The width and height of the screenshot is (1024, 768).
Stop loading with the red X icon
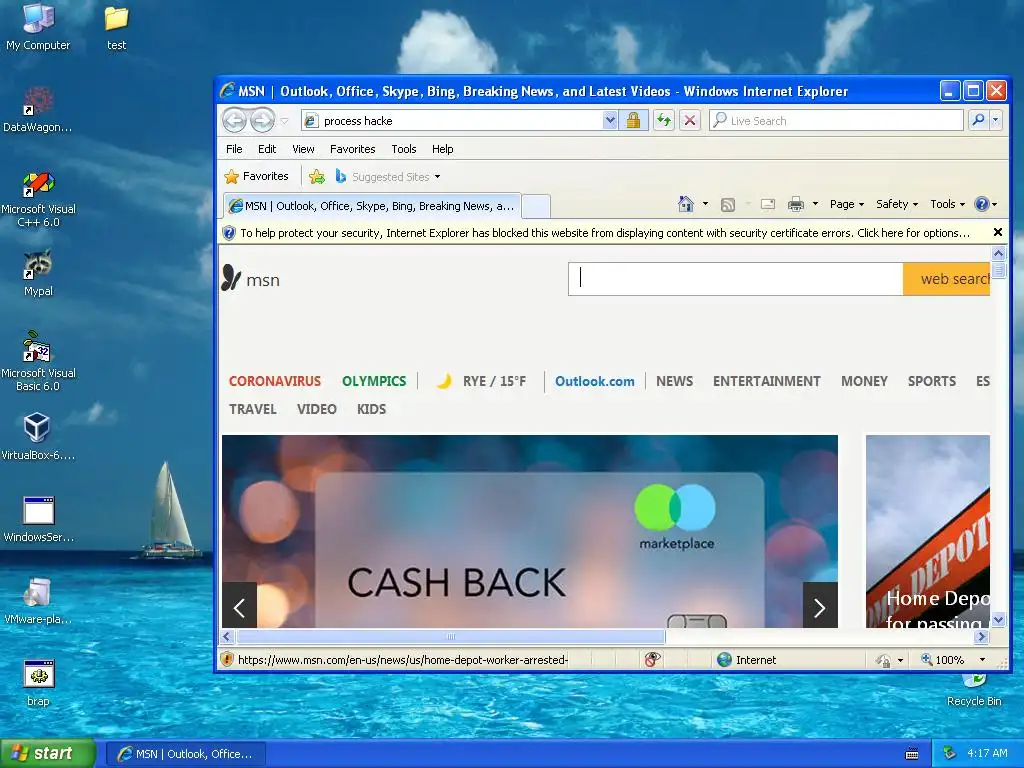point(690,120)
